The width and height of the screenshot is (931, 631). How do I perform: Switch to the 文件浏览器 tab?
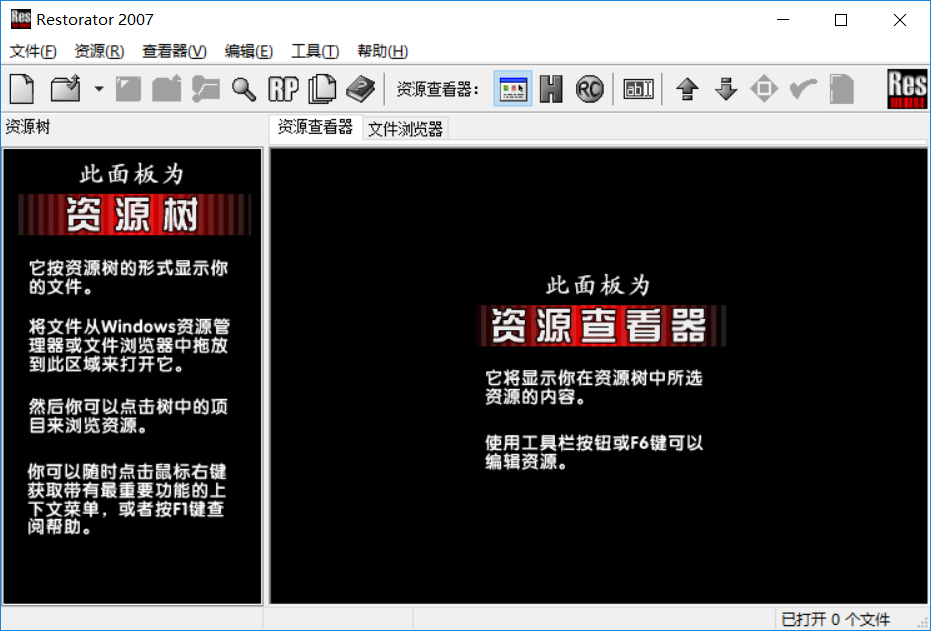pos(406,129)
